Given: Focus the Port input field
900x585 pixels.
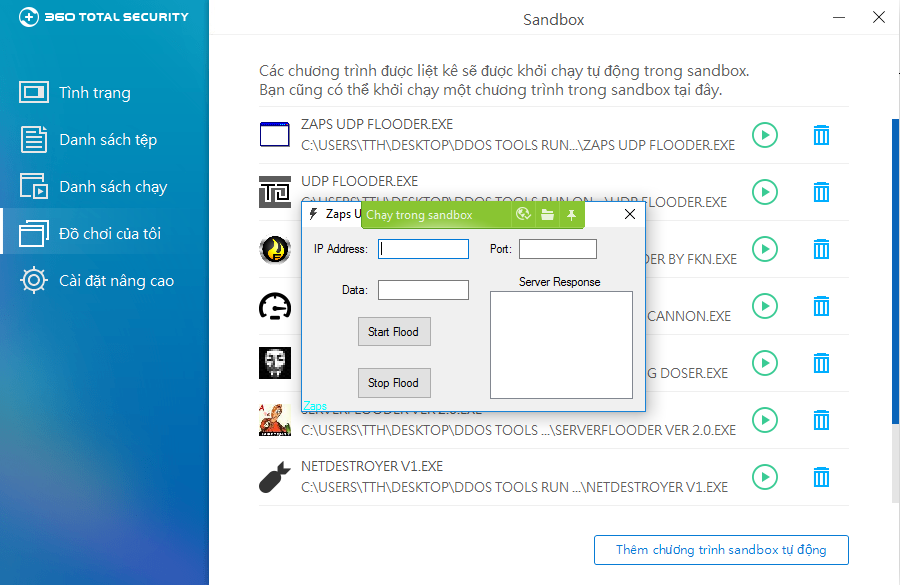Looking at the screenshot, I should [558, 249].
